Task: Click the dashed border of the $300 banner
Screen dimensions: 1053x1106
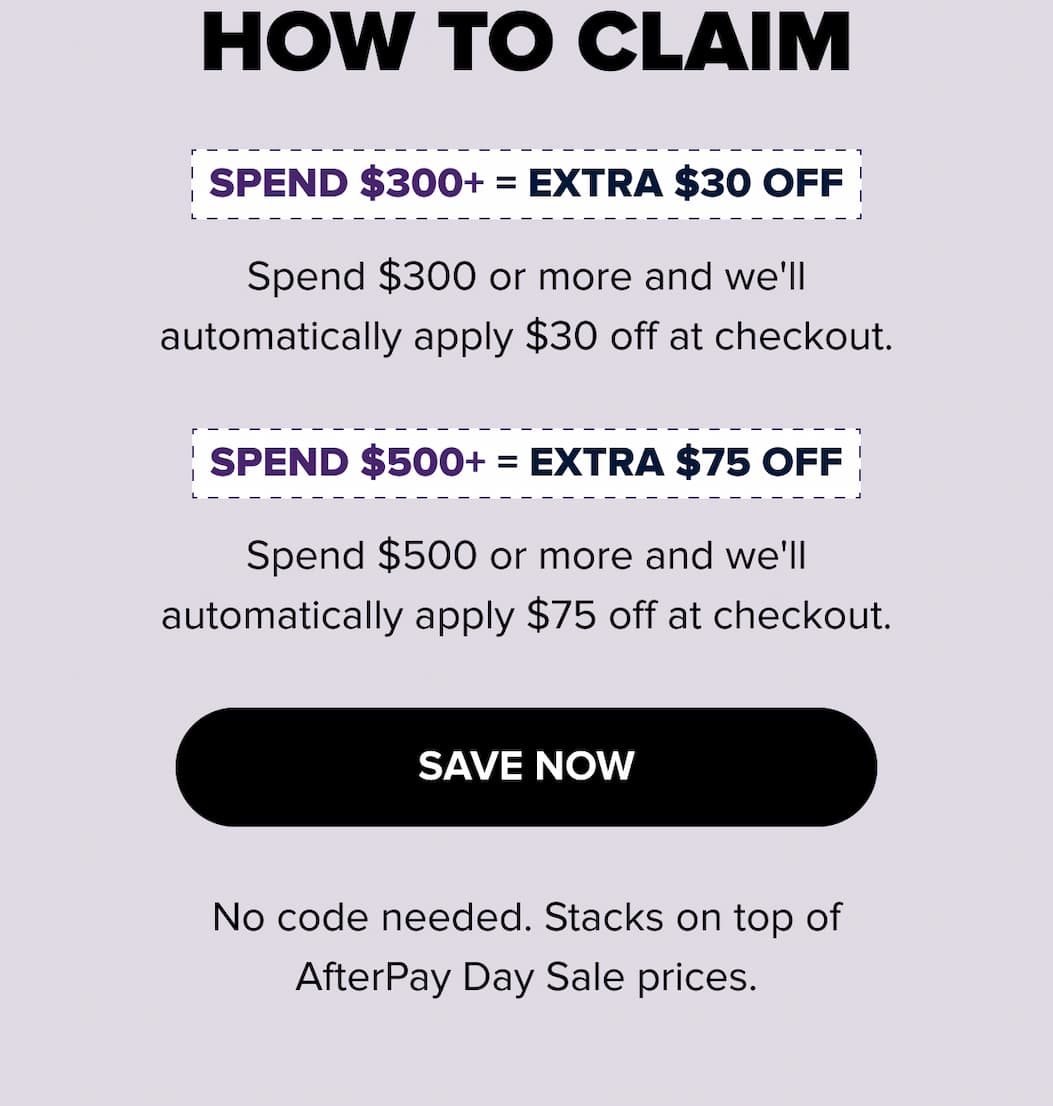Action: tap(526, 151)
